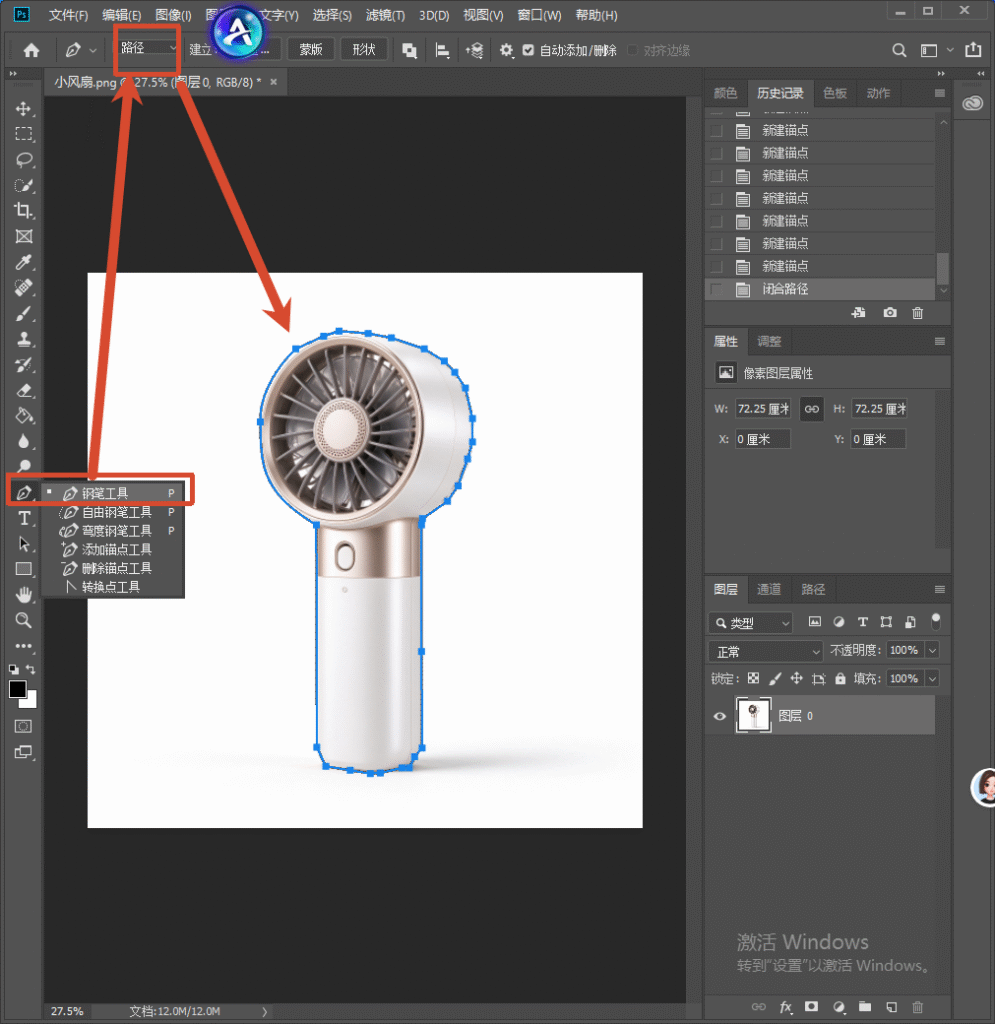
Task: Select the 闭合路径 history state
Action: point(820,289)
